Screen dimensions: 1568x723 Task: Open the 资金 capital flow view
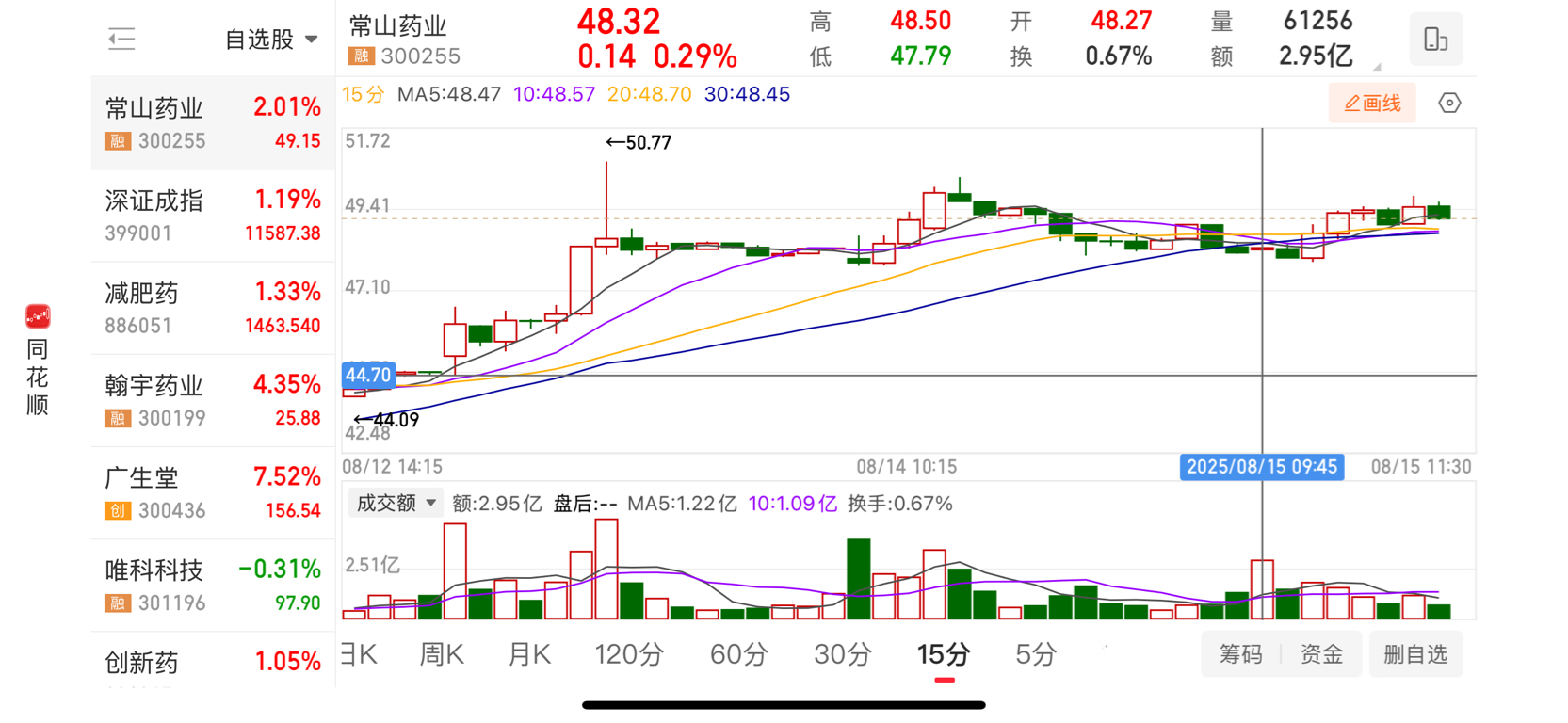[1321, 654]
